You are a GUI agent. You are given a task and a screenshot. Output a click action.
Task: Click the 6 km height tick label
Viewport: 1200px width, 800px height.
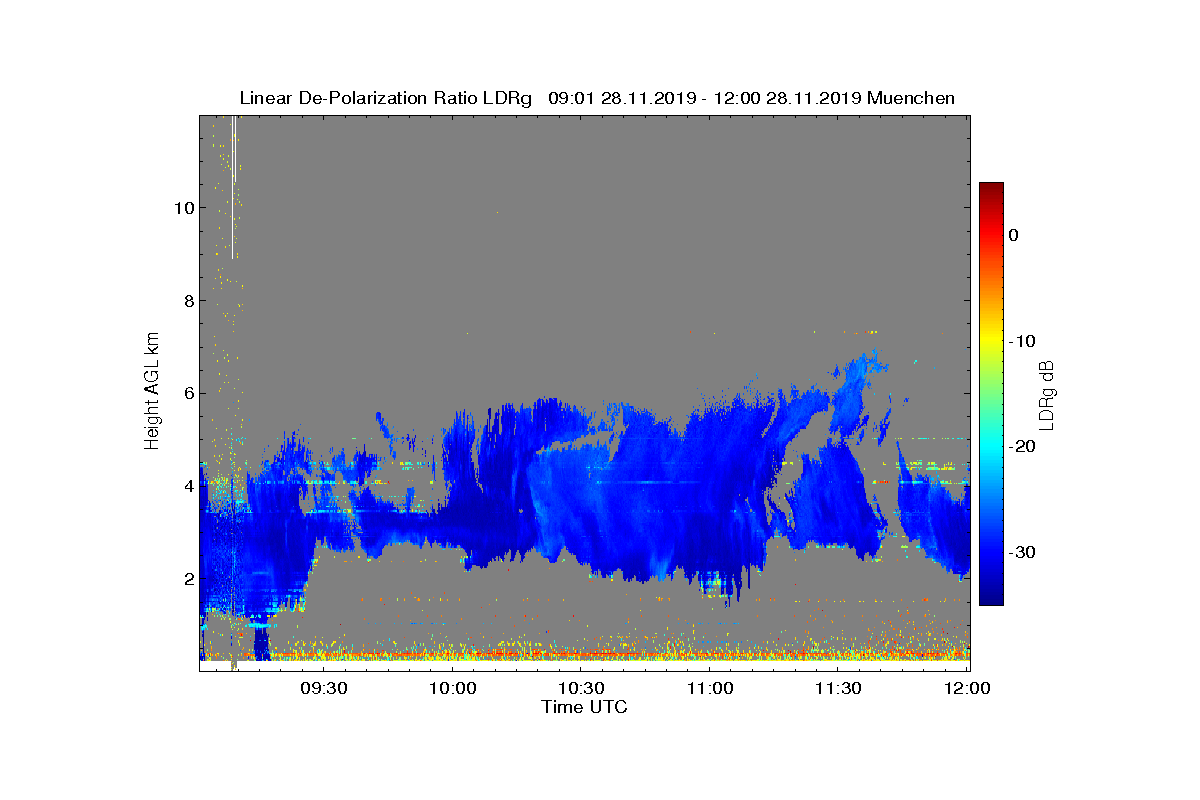tap(188, 393)
